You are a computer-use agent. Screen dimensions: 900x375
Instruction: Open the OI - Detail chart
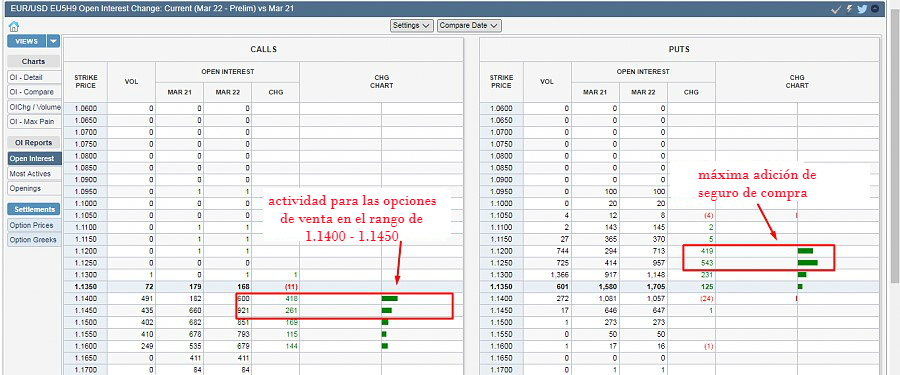click(33, 77)
